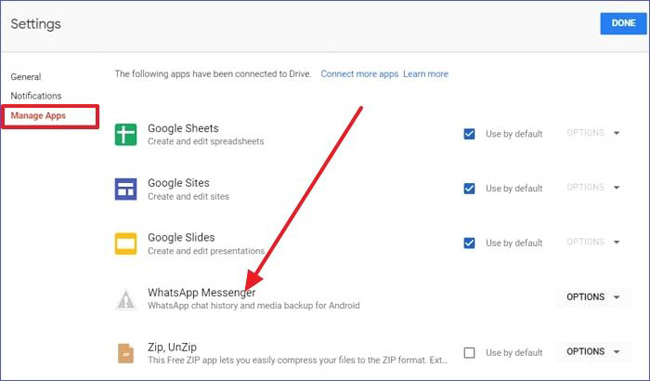Click the Zip, UnZip app icon
The height and width of the screenshot is (381, 650).
(x=126, y=353)
